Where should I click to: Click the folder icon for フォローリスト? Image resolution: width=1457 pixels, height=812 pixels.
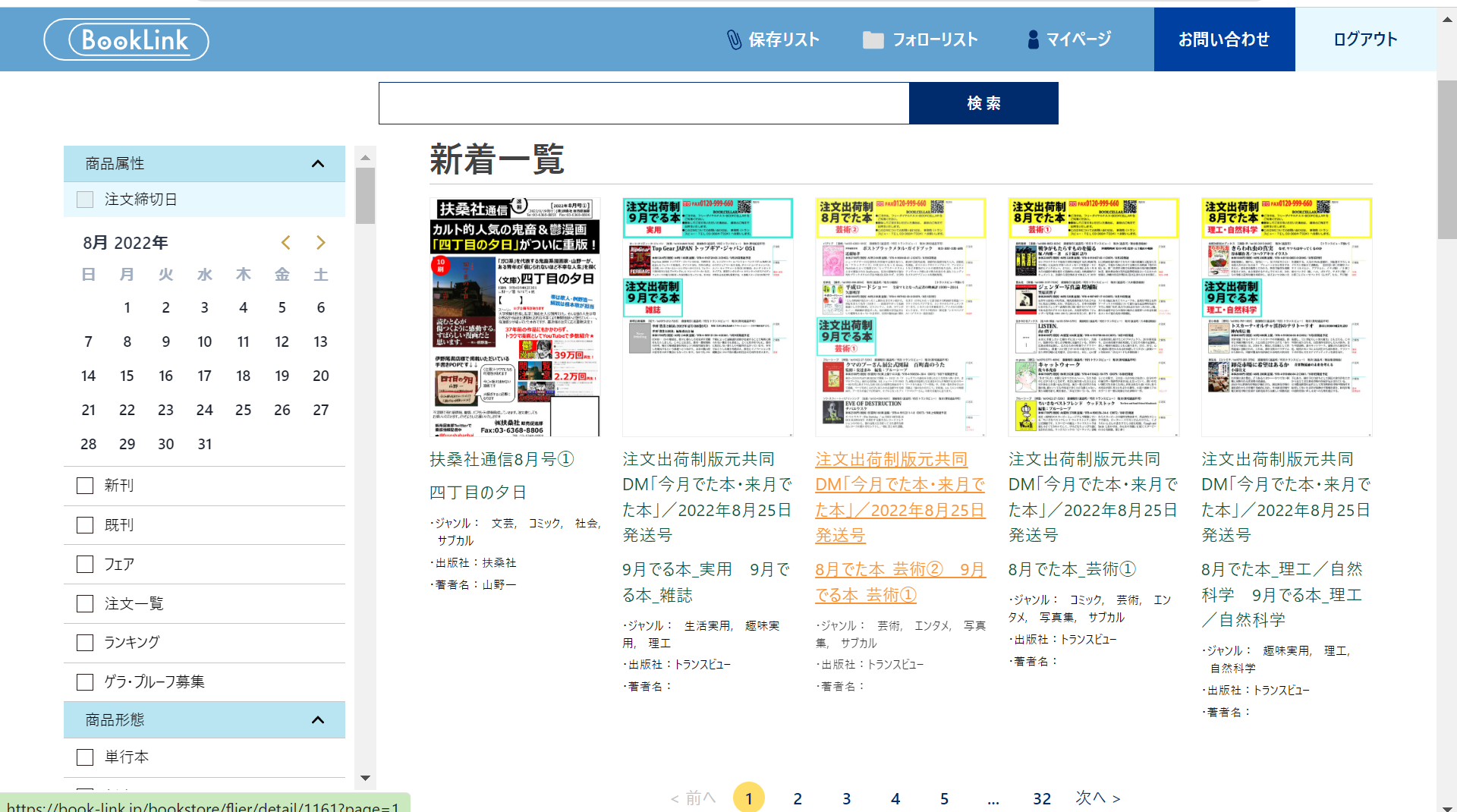point(873,40)
